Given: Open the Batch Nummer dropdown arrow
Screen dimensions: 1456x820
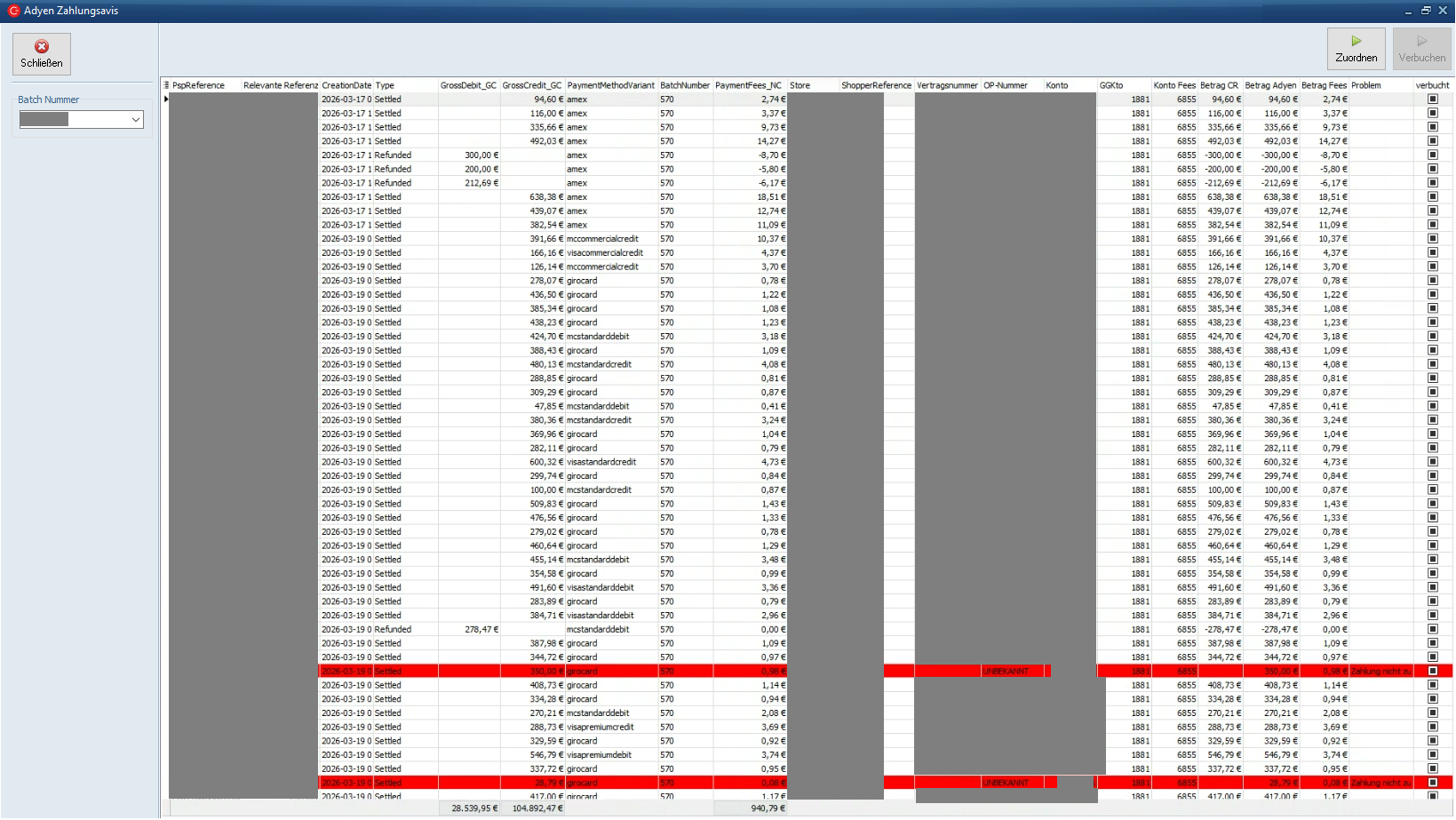Looking at the screenshot, I should click(136, 120).
